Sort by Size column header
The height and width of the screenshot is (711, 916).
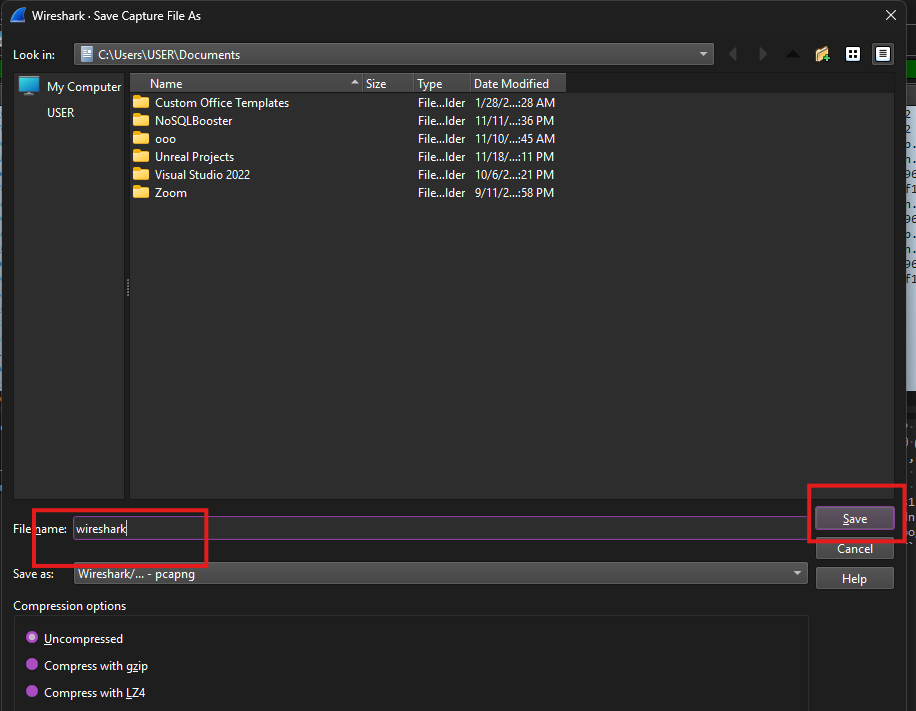[x=388, y=84]
